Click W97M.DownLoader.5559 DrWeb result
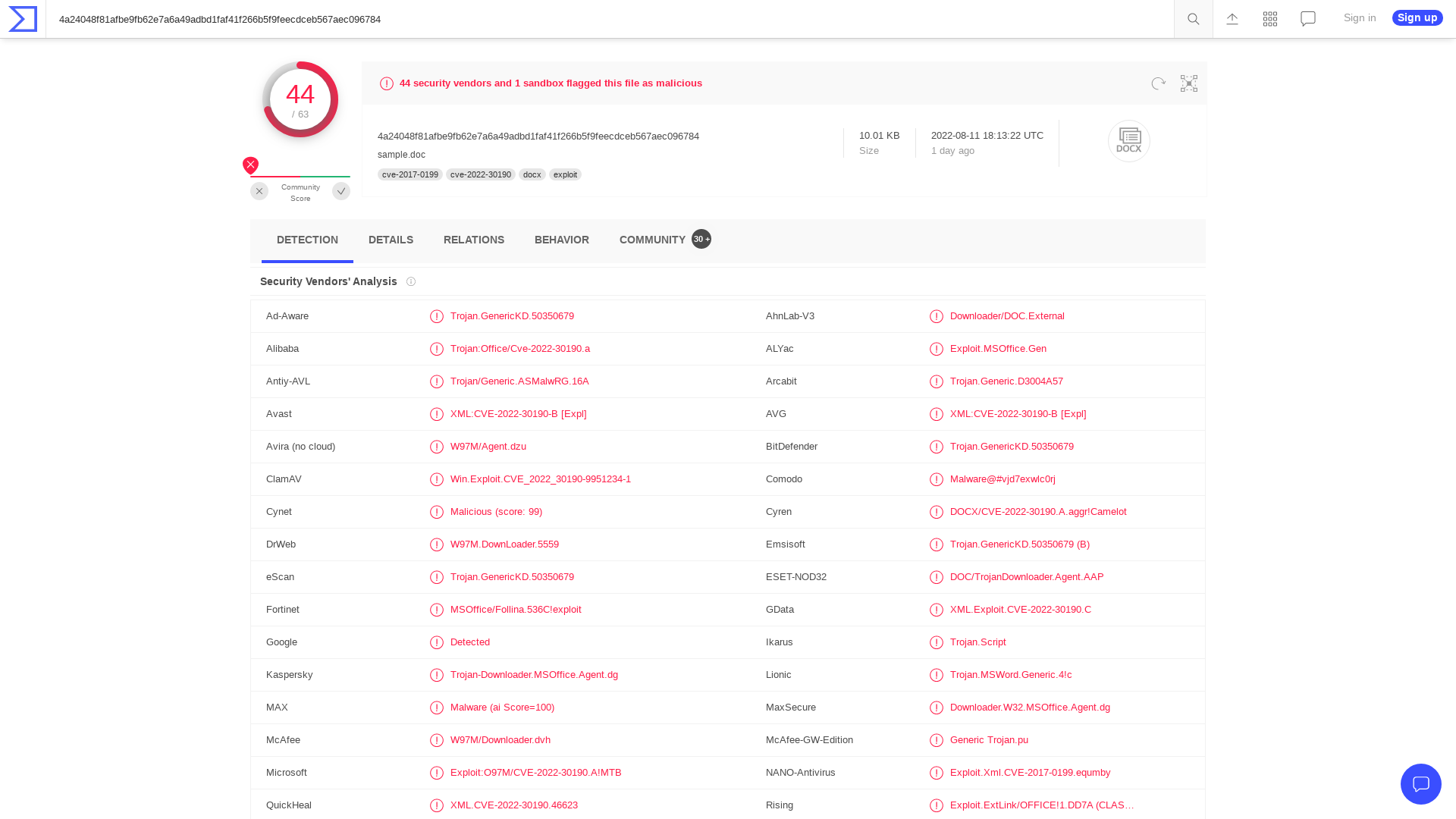1456x819 pixels. pyautogui.click(x=504, y=544)
